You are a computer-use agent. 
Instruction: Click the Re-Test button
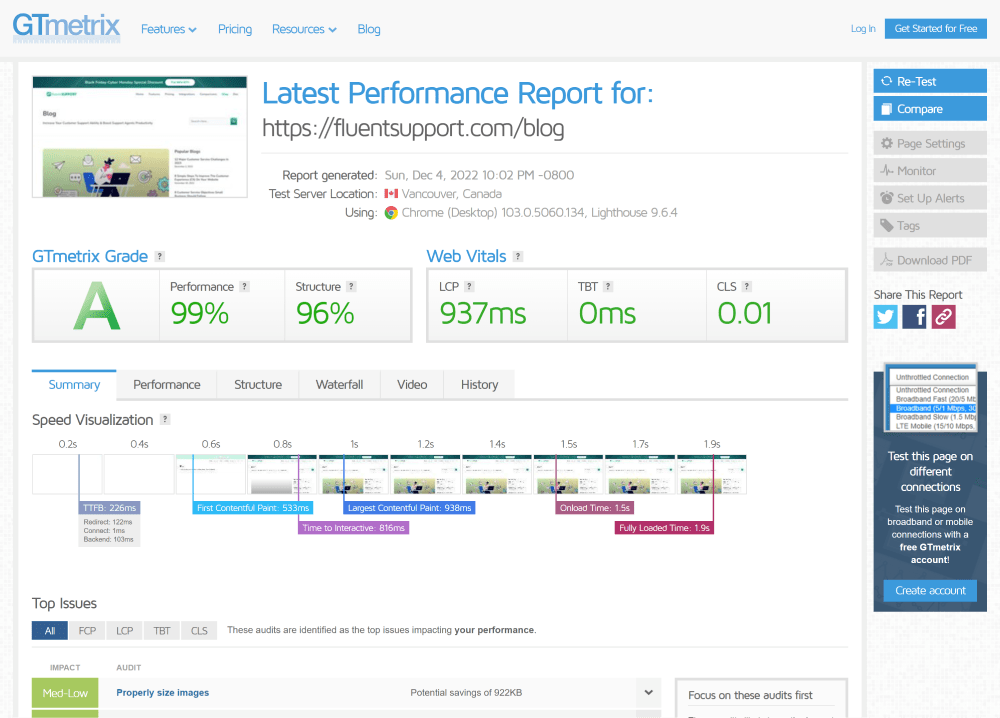930,81
